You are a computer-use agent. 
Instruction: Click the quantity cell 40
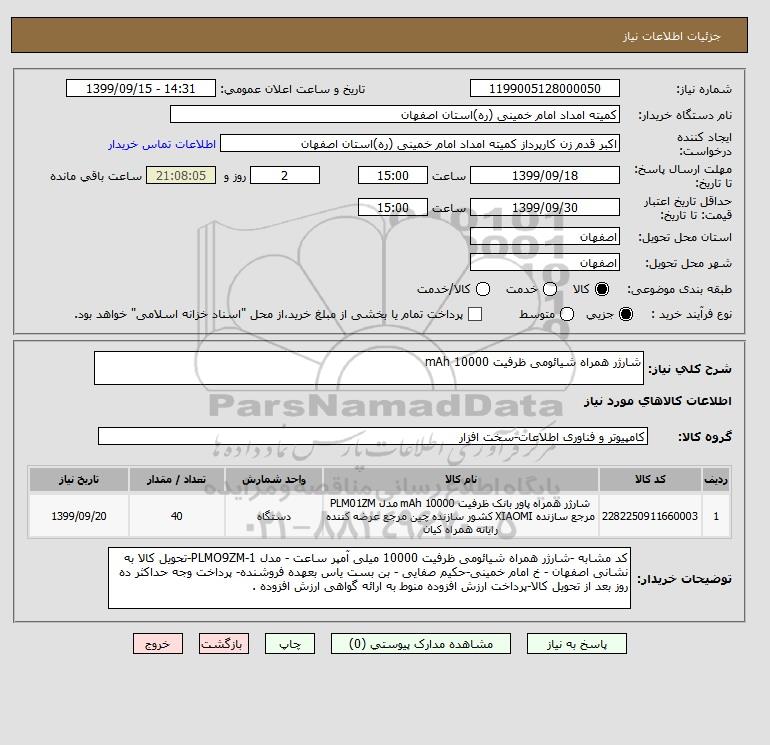[x=177, y=516]
